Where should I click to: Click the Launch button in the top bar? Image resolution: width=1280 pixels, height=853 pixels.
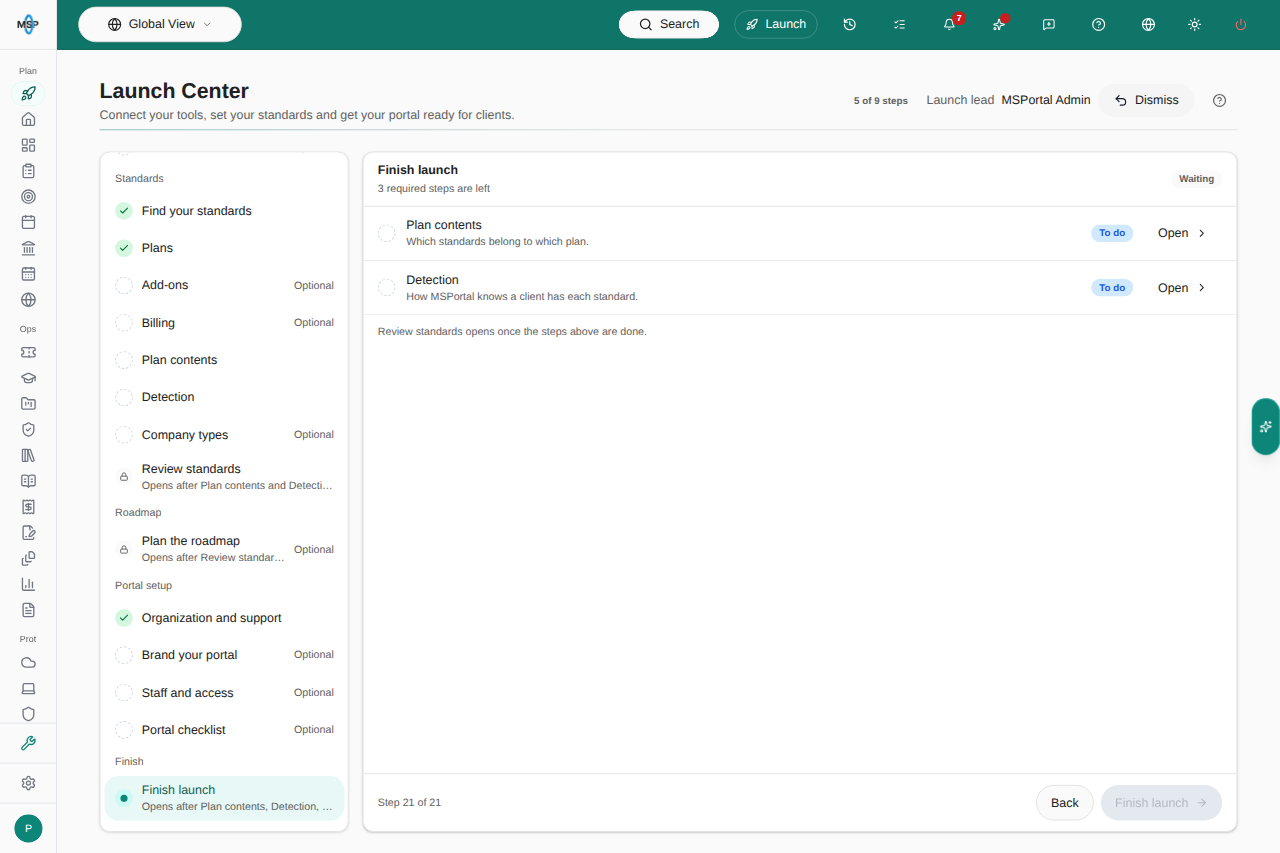point(776,24)
